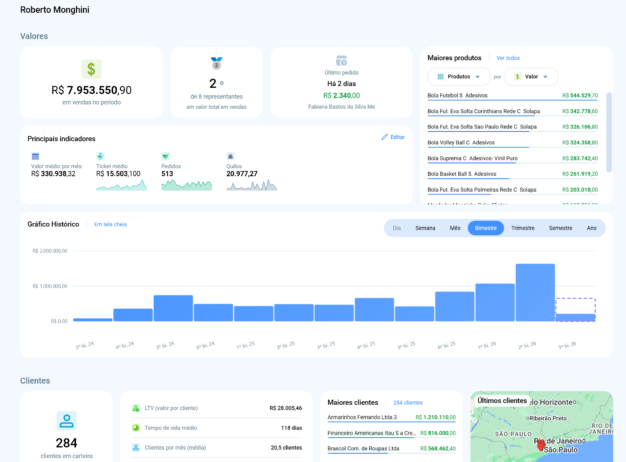The width and height of the screenshot is (626, 462).
Task: Select the Bimestre period tab
Action: click(485, 228)
